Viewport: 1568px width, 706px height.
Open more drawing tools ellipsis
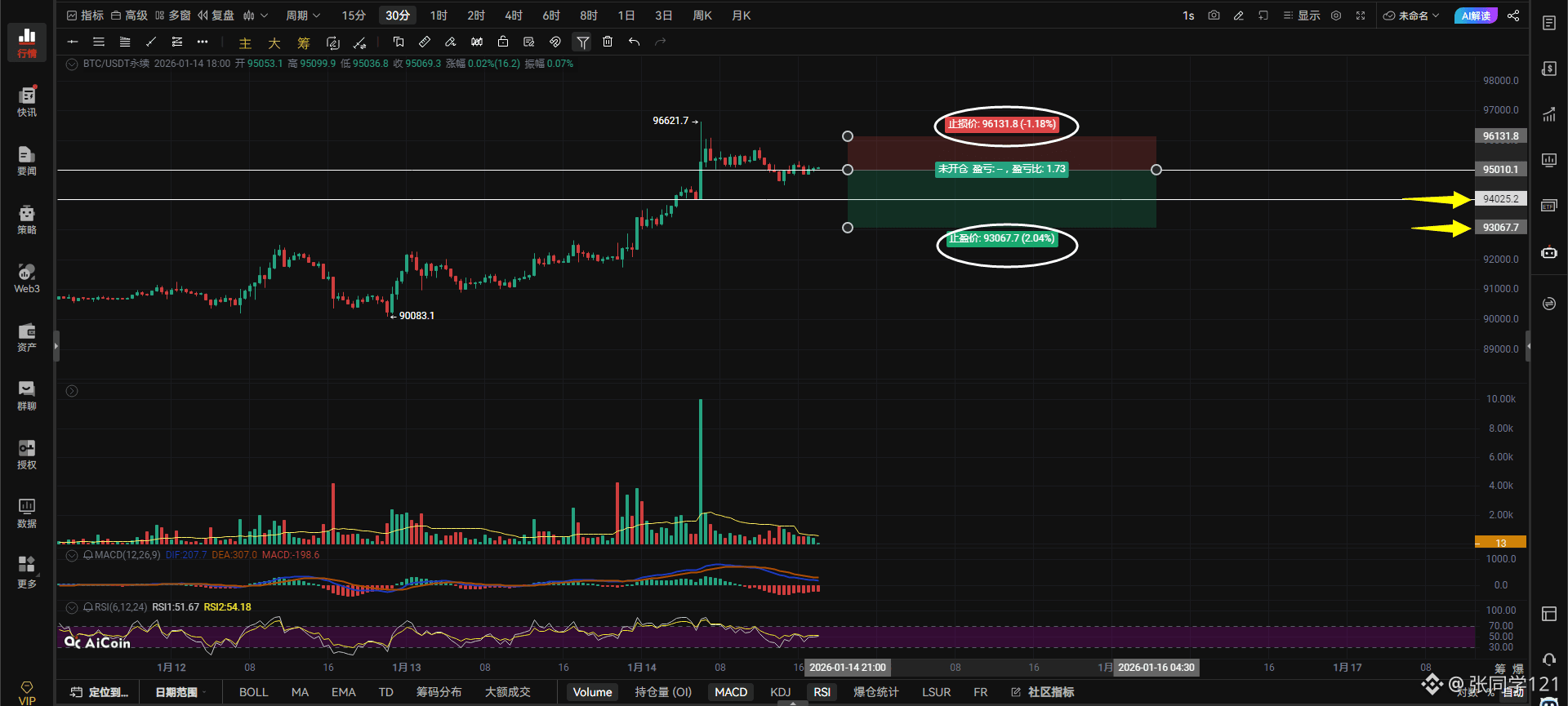(203, 42)
